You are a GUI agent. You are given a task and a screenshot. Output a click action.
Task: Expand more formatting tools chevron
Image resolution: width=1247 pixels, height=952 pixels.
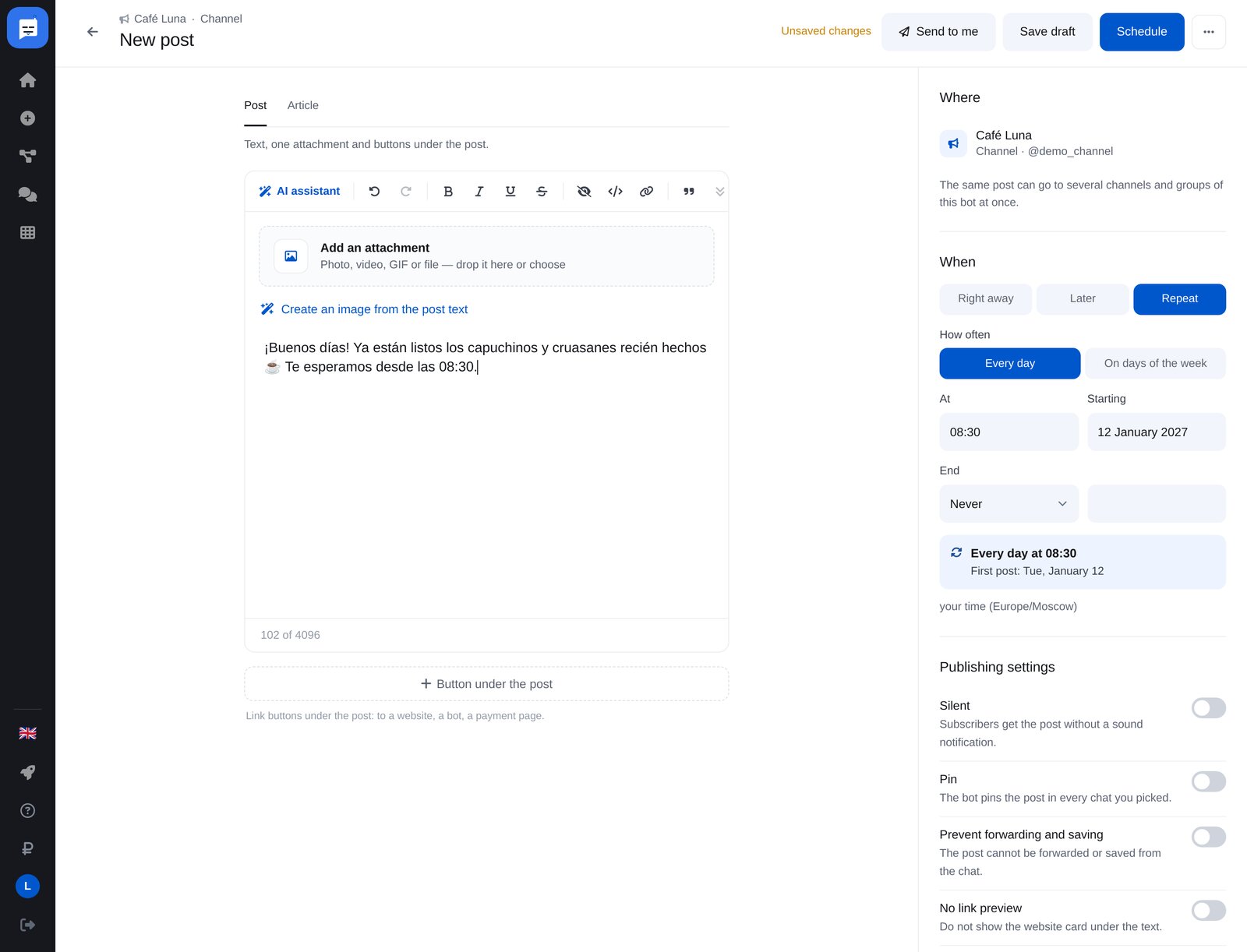(x=720, y=192)
